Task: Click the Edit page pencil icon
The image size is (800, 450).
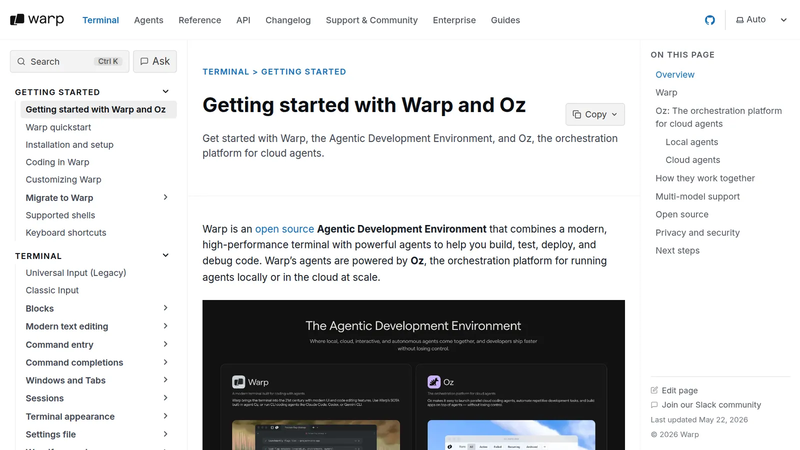Action: [x=654, y=390]
